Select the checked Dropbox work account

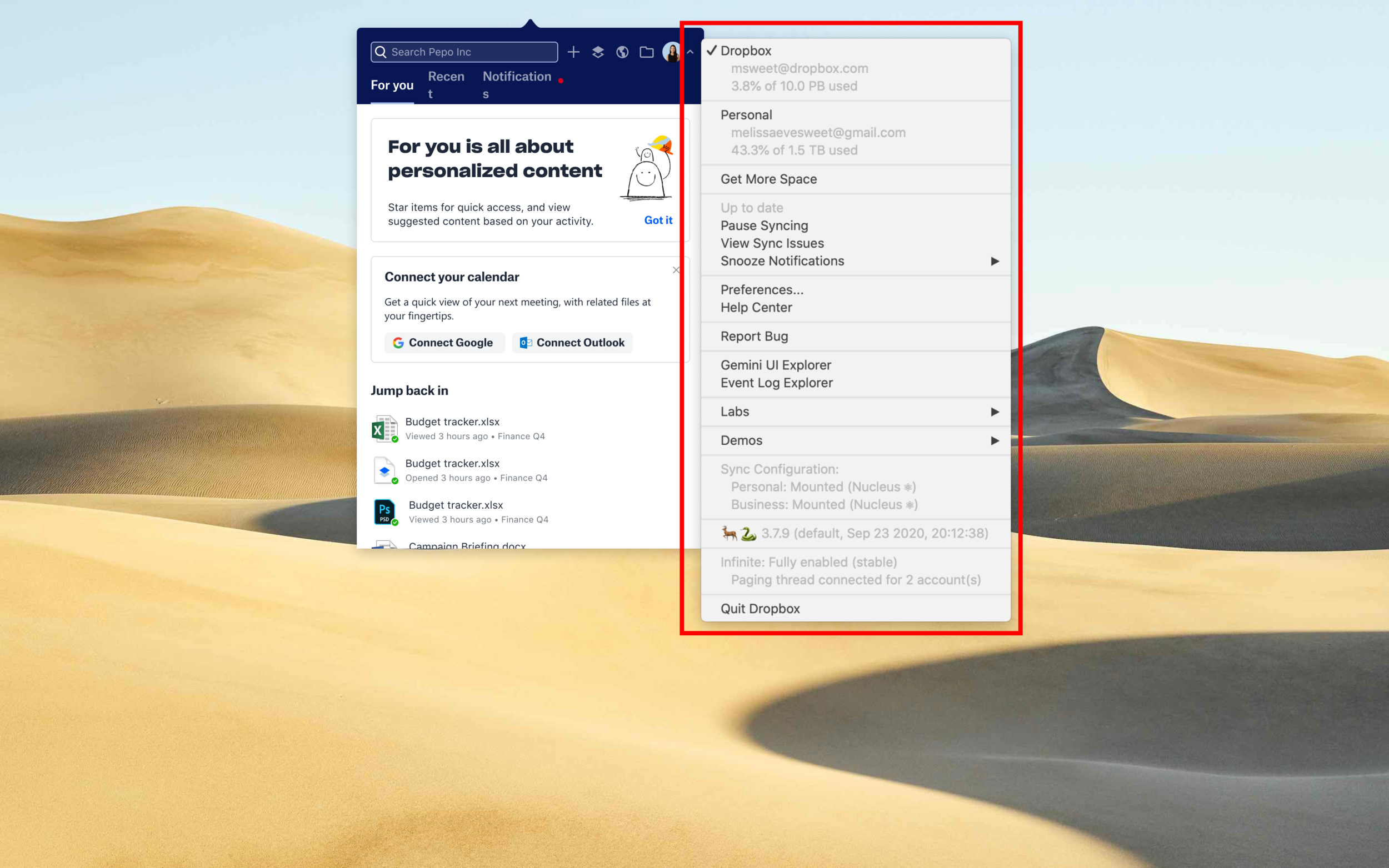coord(746,51)
